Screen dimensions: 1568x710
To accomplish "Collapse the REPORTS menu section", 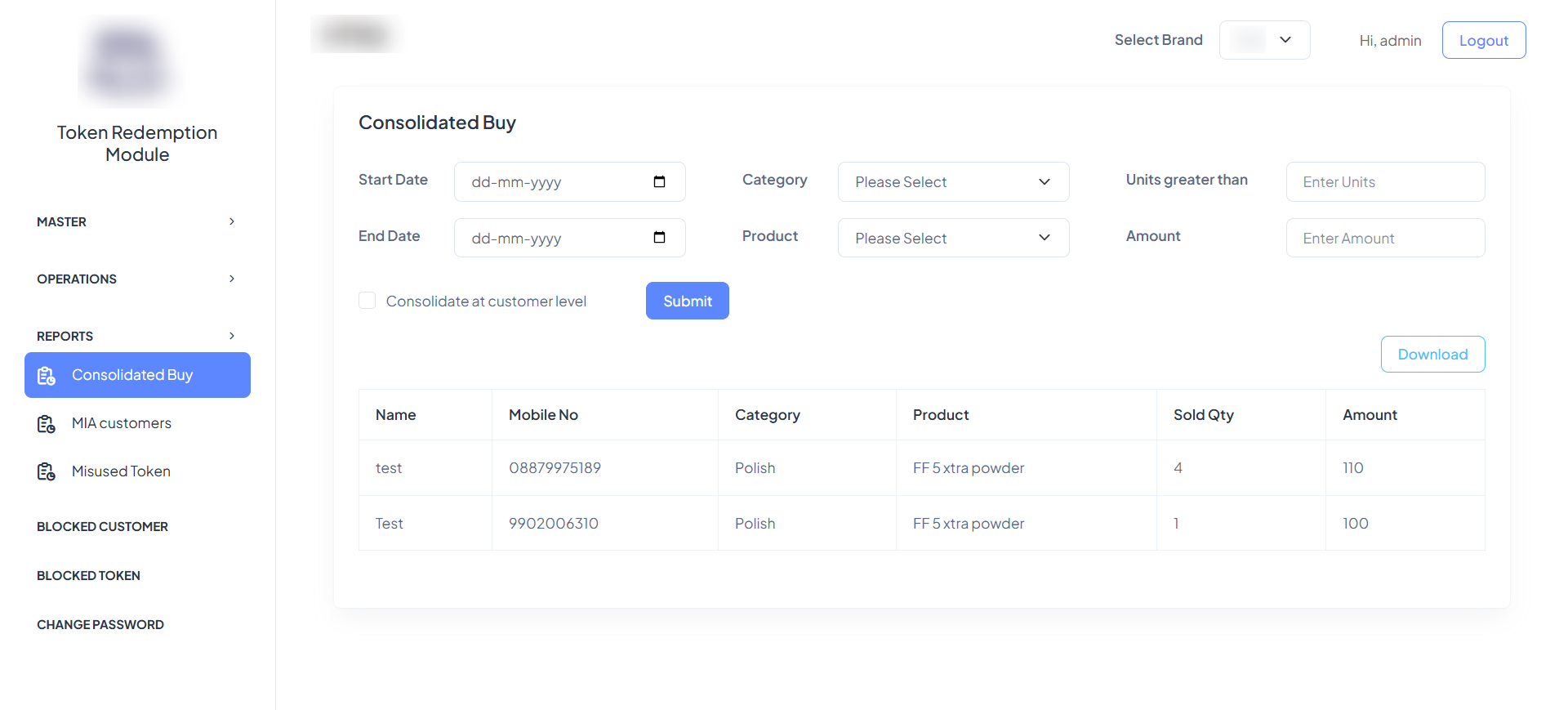I will click(x=137, y=336).
